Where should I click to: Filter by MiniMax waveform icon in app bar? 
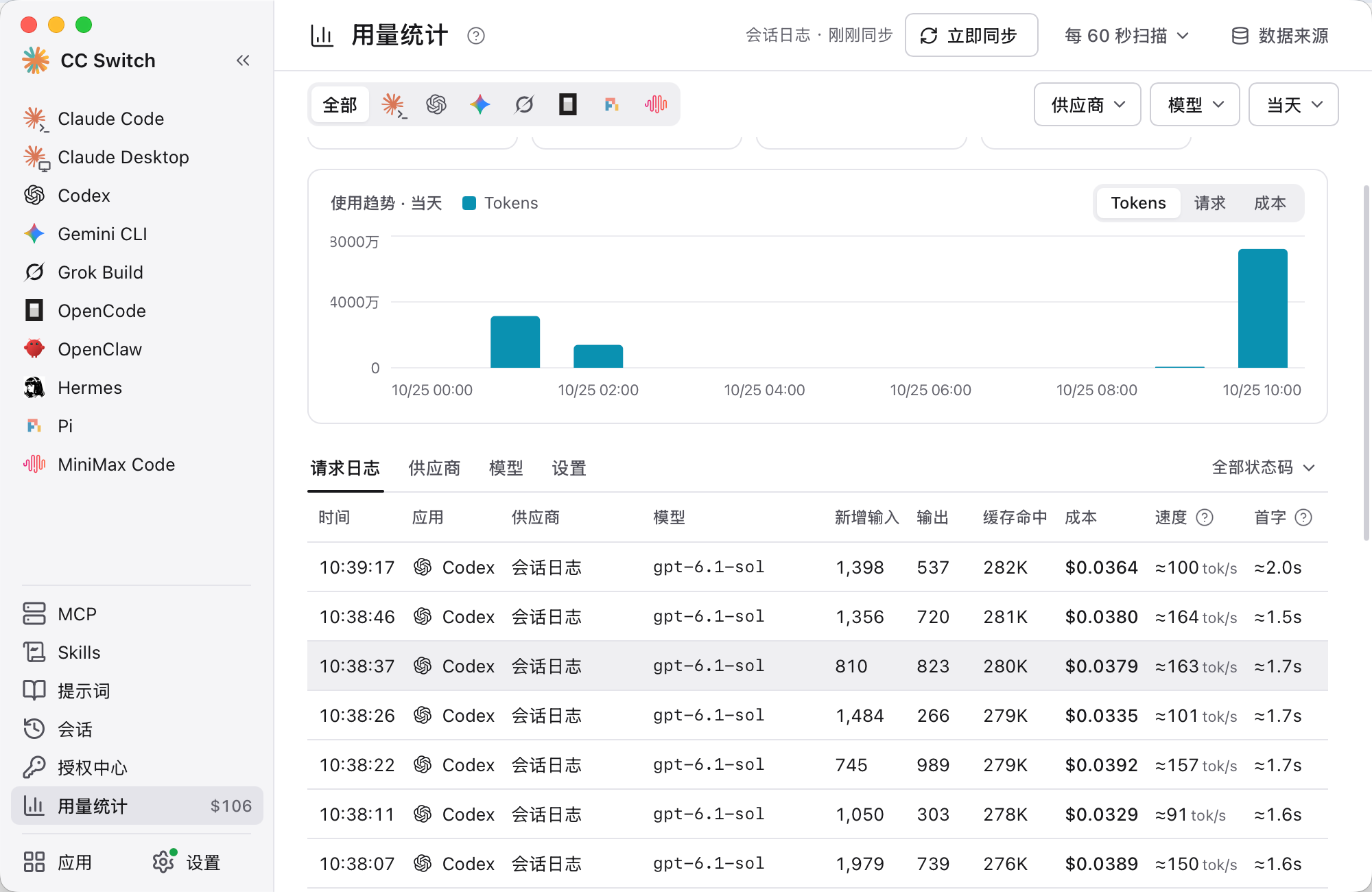(656, 105)
